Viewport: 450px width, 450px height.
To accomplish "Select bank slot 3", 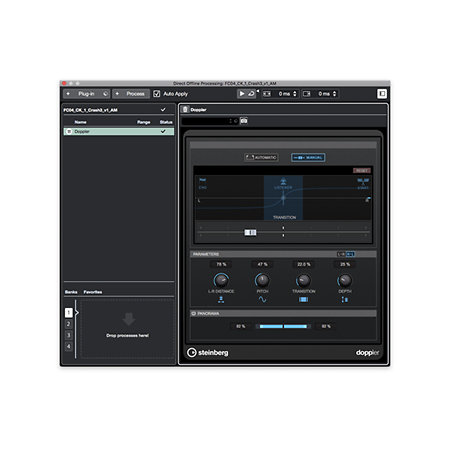I will click(68, 335).
